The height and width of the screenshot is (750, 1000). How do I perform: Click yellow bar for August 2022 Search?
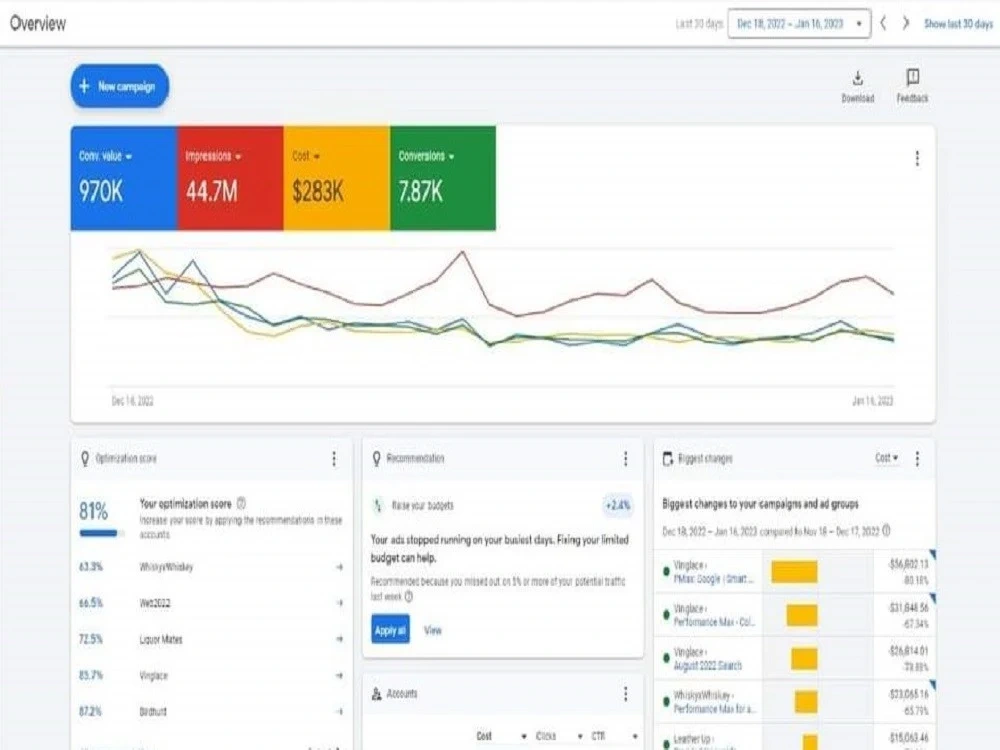(804, 659)
